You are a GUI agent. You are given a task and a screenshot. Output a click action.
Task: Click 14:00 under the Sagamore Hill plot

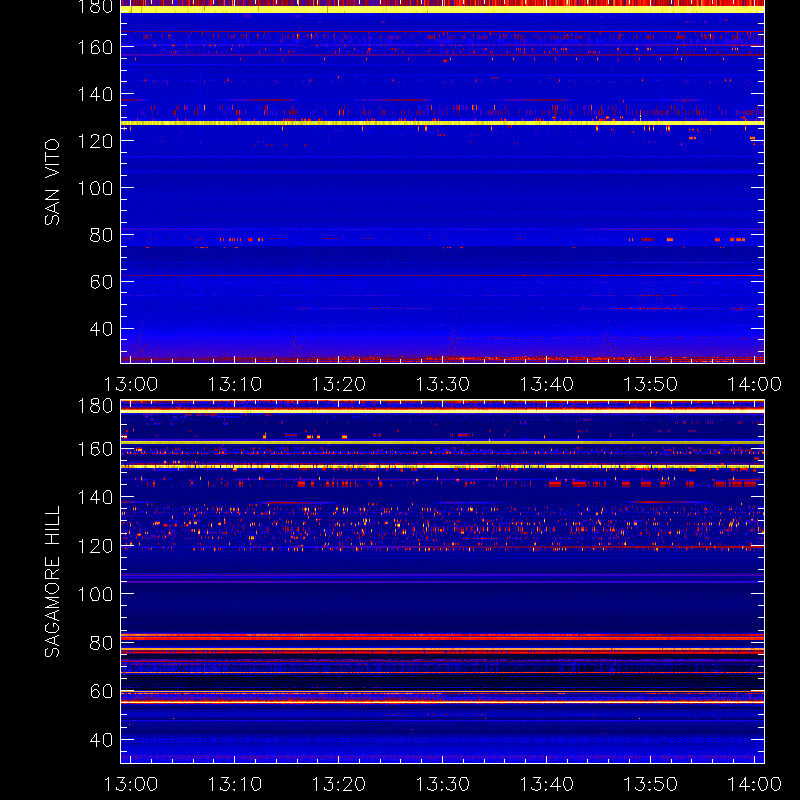coord(755,784)
